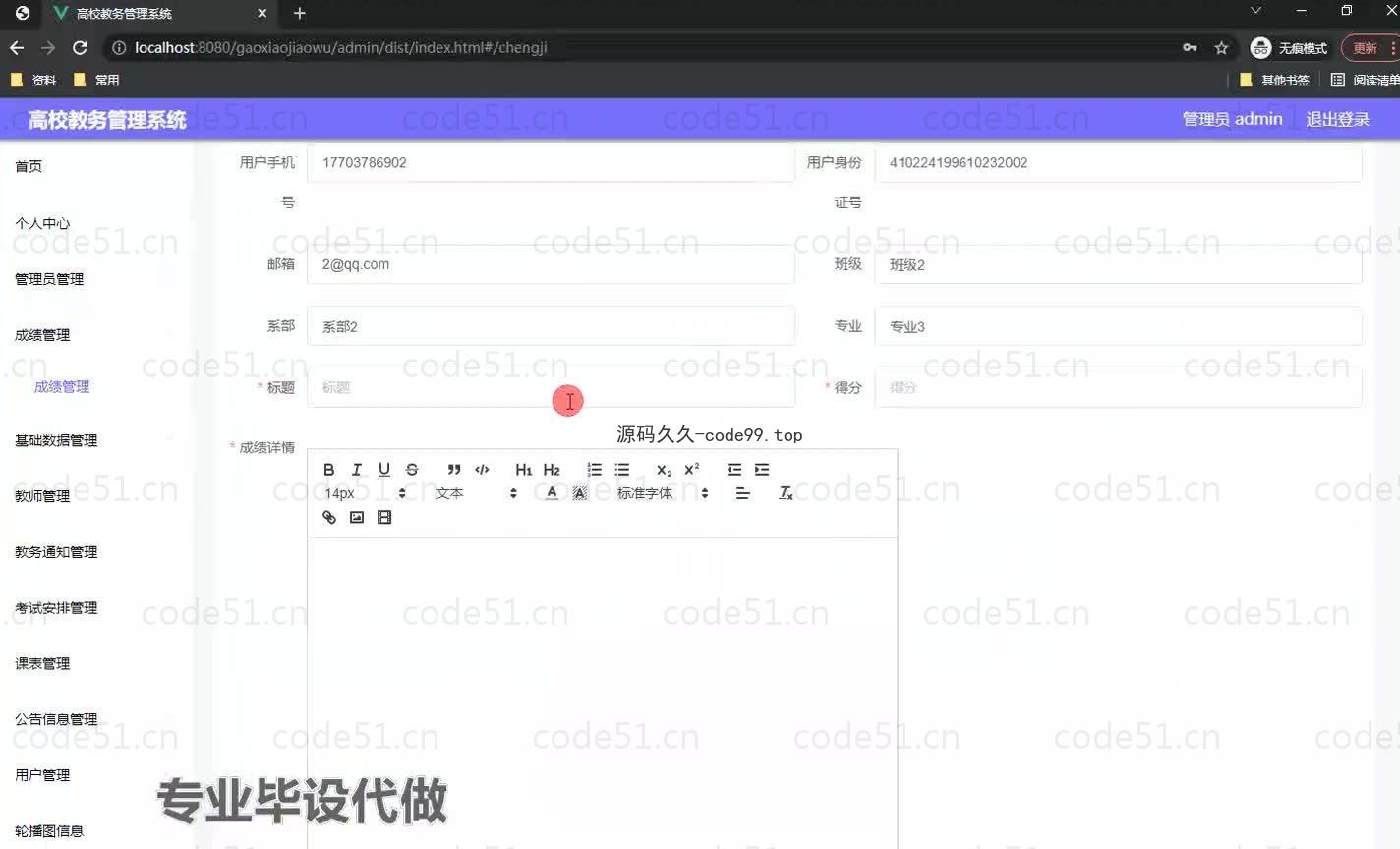Expand 教务通知管理 sidebar menu
The height and width of the screenshot is (849, 1400).
pos(56,552)
